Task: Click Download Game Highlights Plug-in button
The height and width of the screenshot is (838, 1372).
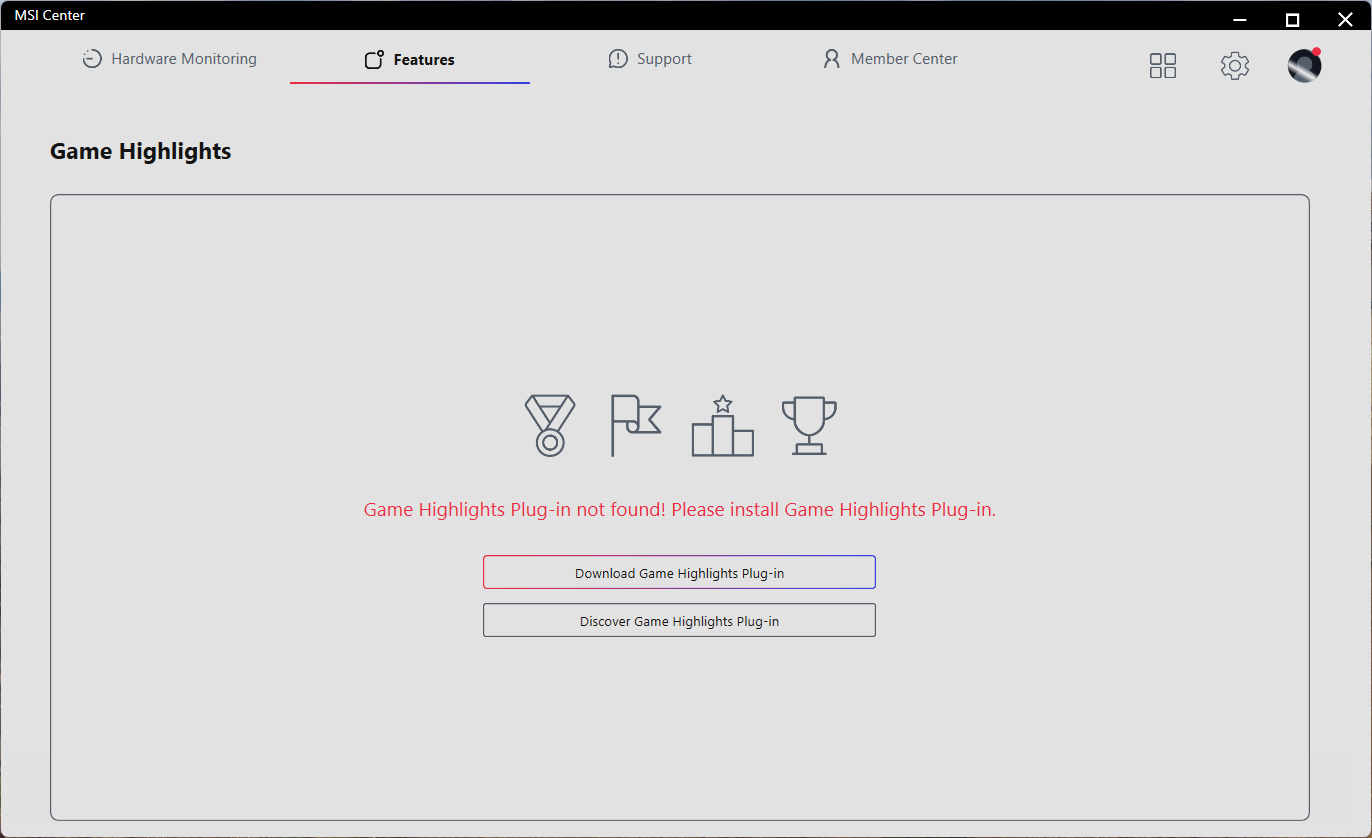Action: coord(679,573)
